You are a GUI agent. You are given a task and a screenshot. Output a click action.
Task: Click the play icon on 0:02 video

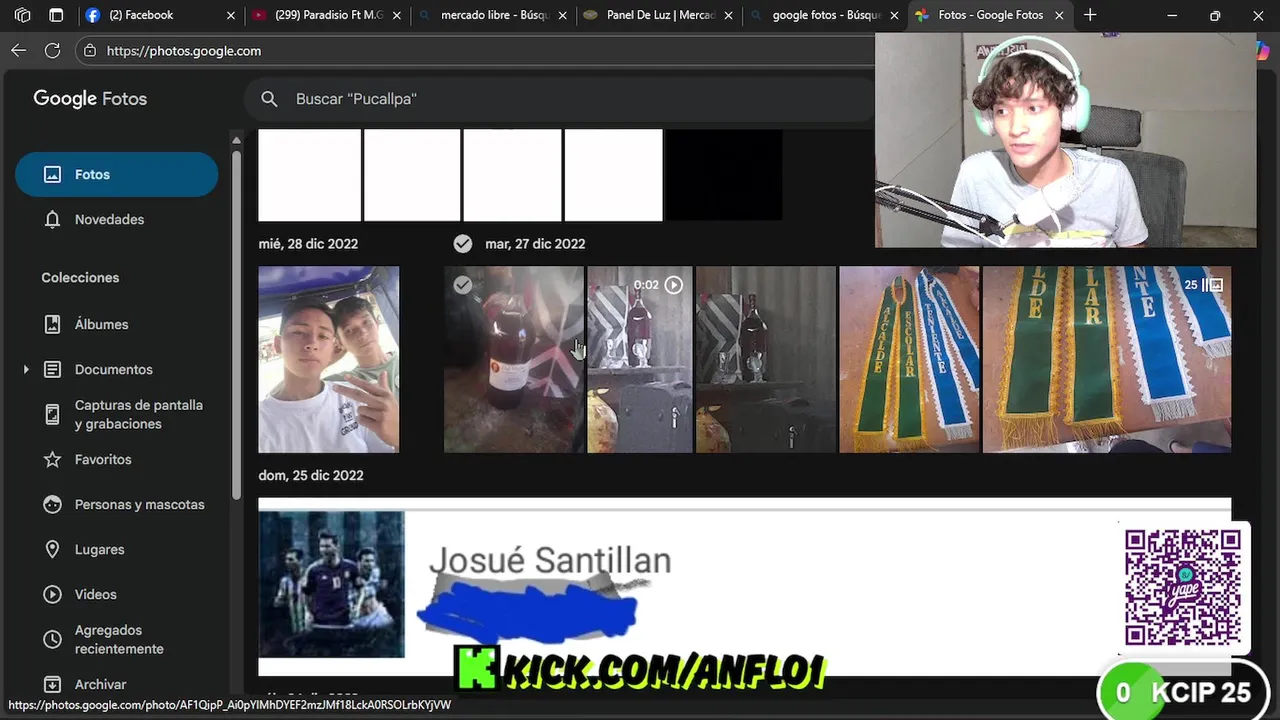pyautogui.click(x=674, y=285)
